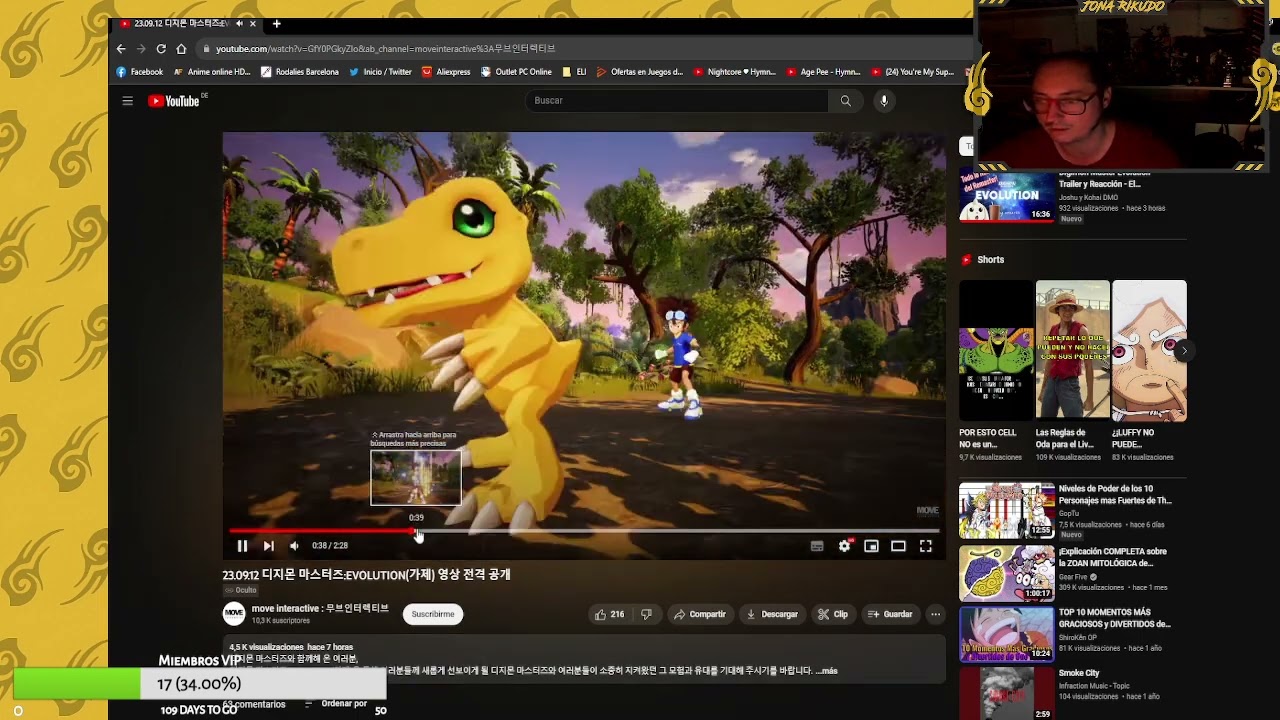Create a clip with Clip button

[x=832, y=614]
